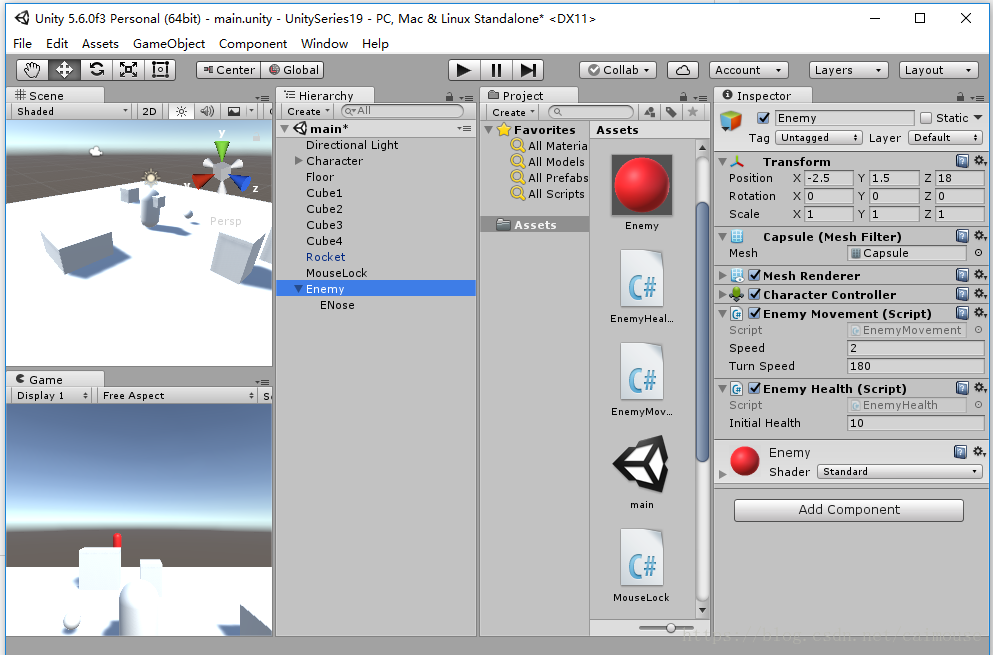Select the Project tab
The image size is (993, 655).
[528, 96]
